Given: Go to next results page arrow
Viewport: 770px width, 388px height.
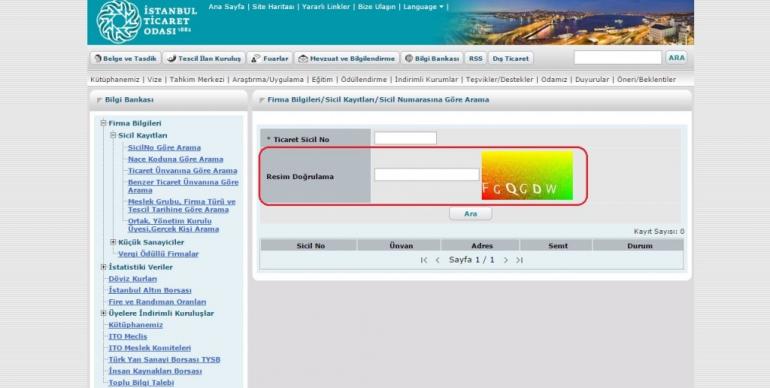Looking at the screenshot, I should pyautogui.click(x=506, y=260).
